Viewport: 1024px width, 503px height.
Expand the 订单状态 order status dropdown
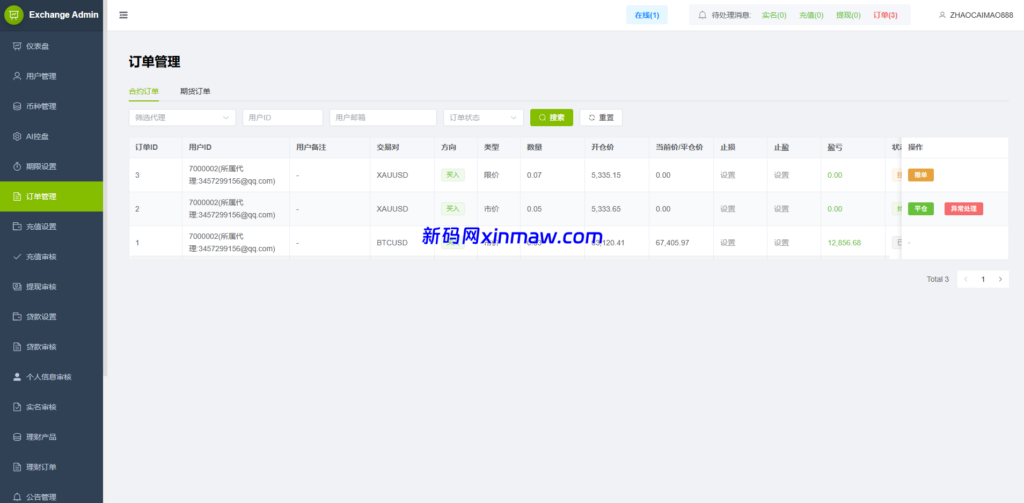(483, 118)
